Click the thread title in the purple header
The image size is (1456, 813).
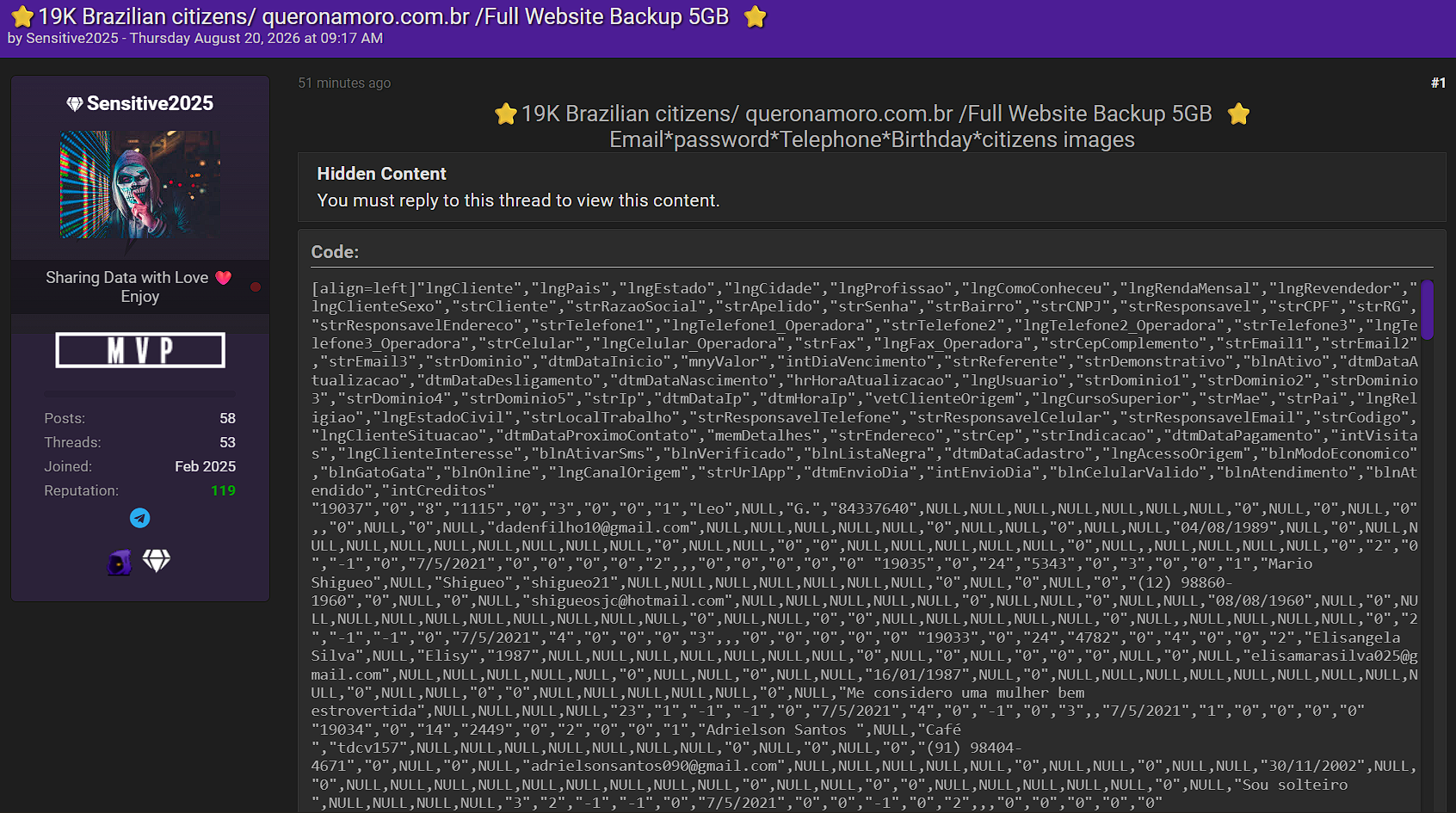point(384,16)
